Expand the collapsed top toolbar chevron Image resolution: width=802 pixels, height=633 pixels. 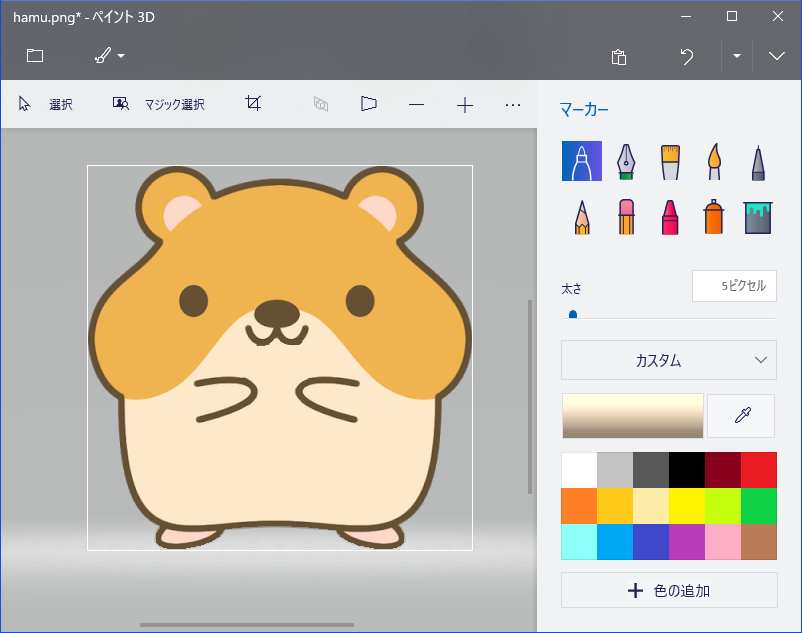[x=776, y=56]
